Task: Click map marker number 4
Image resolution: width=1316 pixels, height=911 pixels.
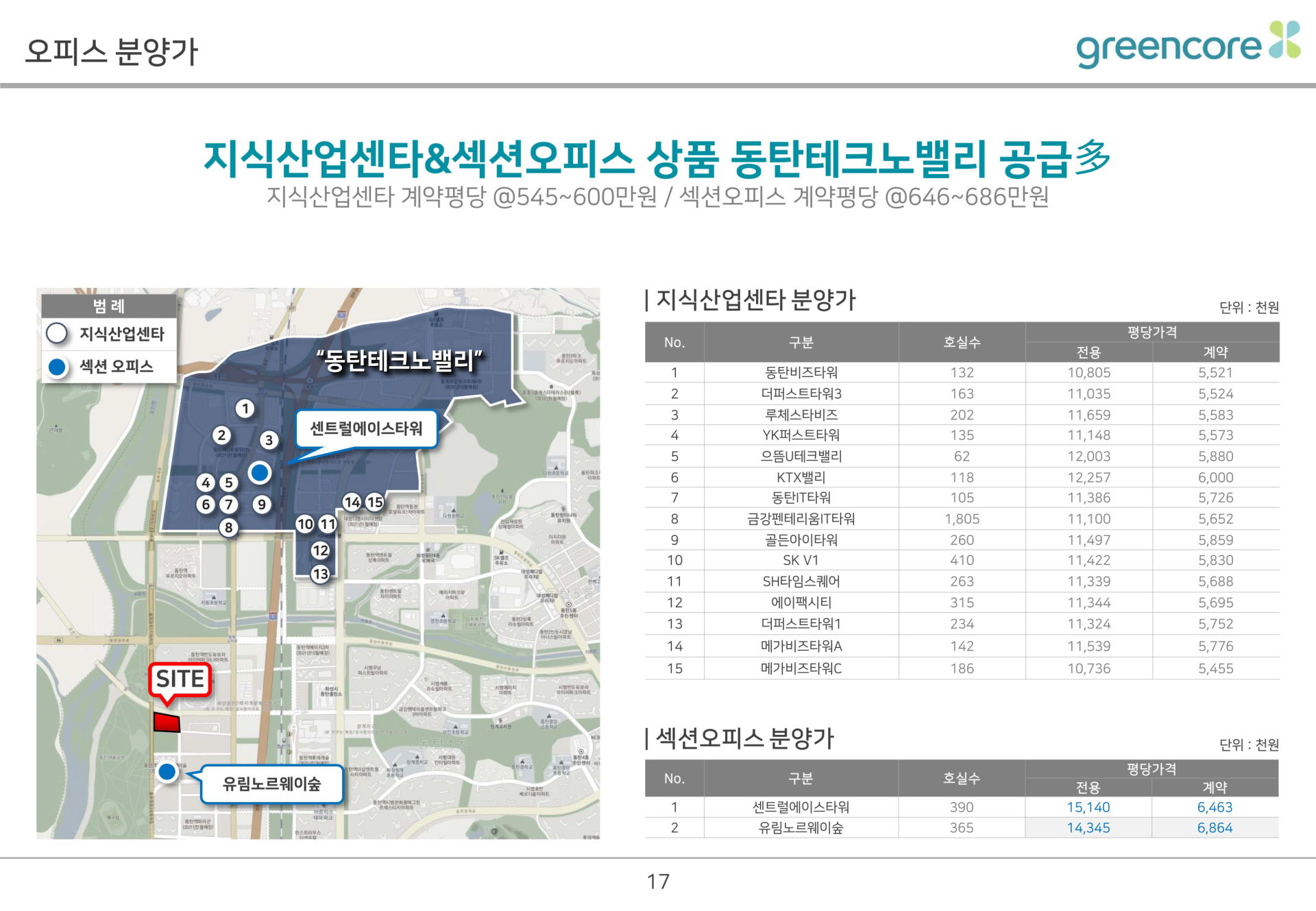Action: tap(206, 483)
